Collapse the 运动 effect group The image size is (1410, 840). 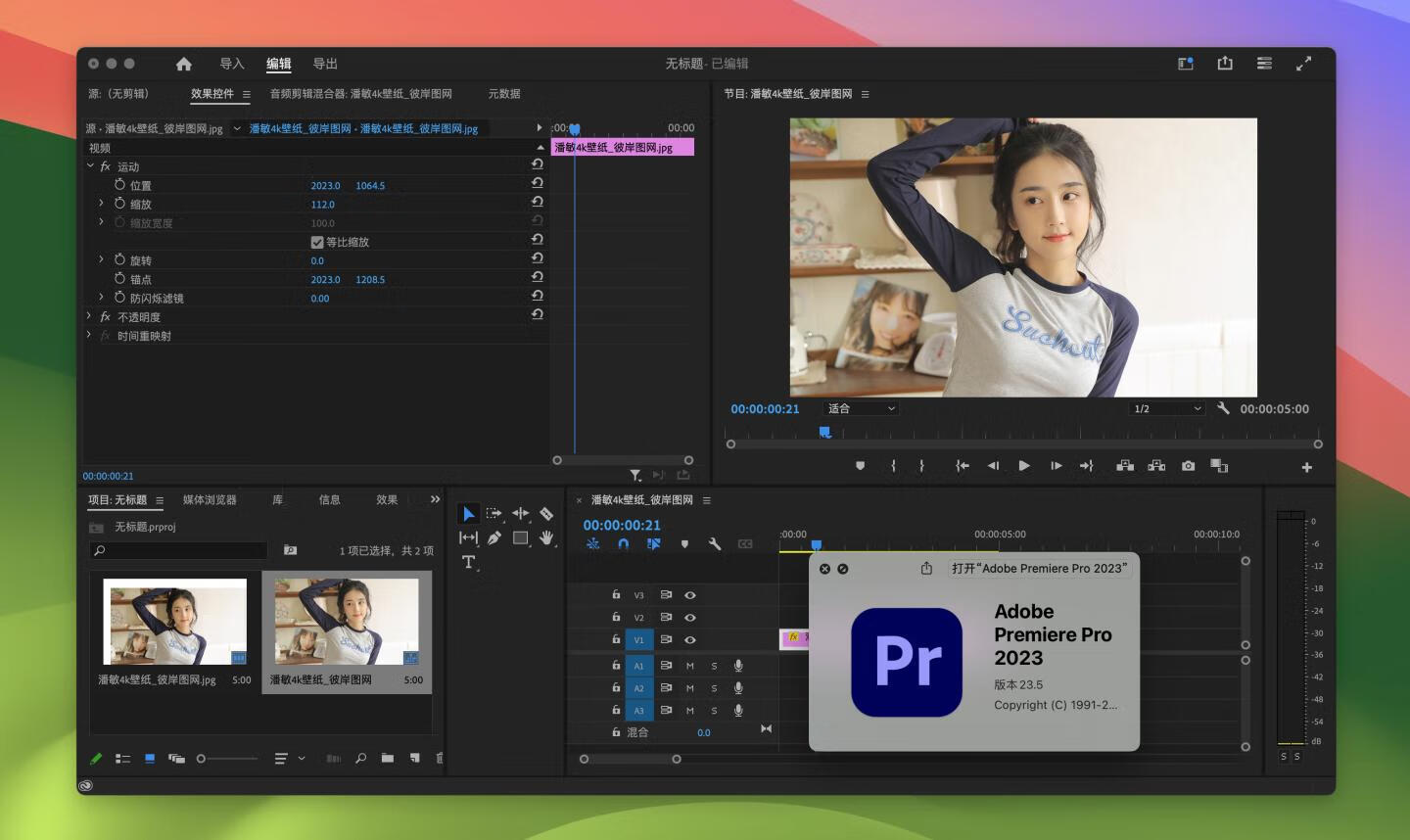[x=89, y=165]
